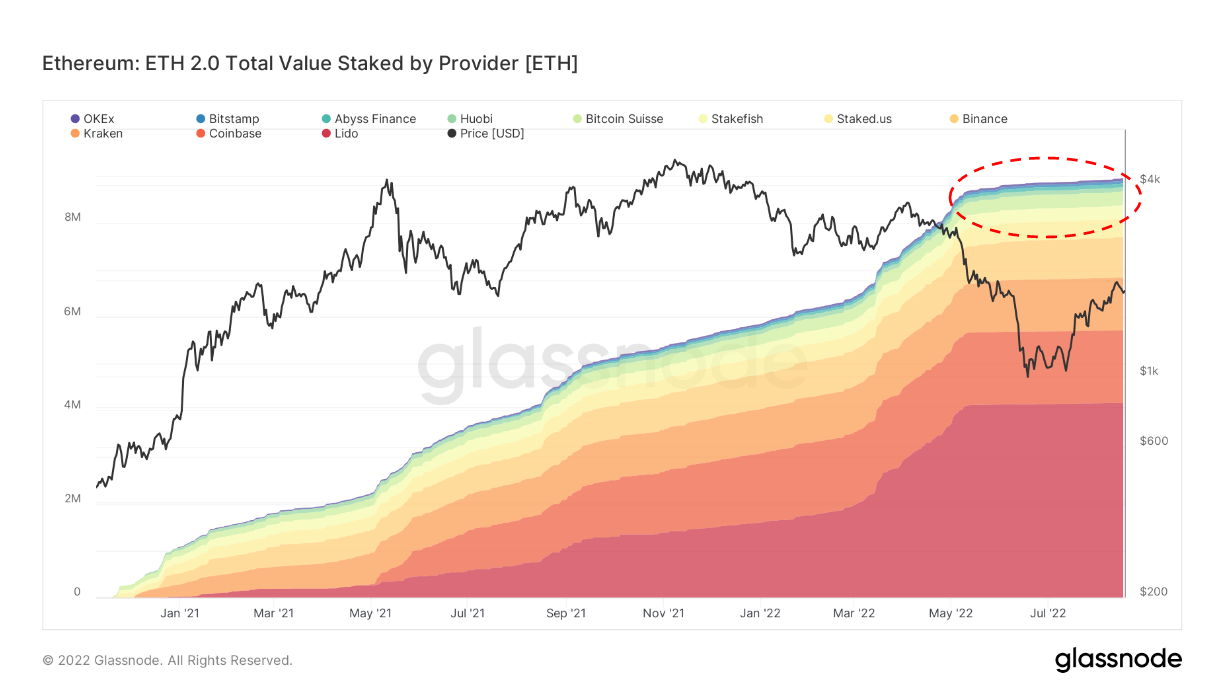Click the Lido legend color dot
This screenshot has height=683, width=1220.
(x=326, y=134)
